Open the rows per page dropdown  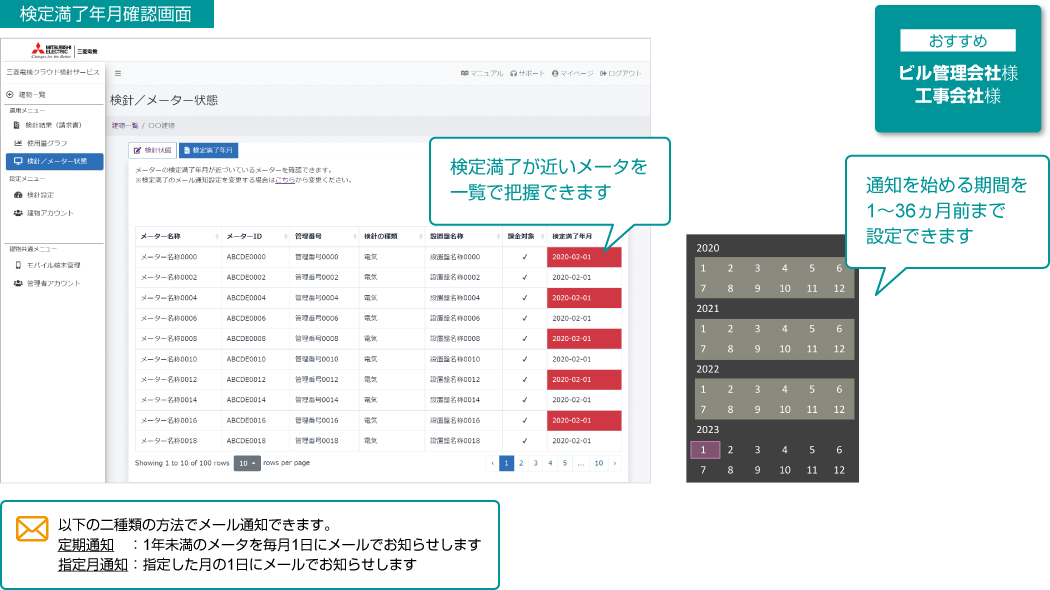pyautogui.click(x=246, y=463)
